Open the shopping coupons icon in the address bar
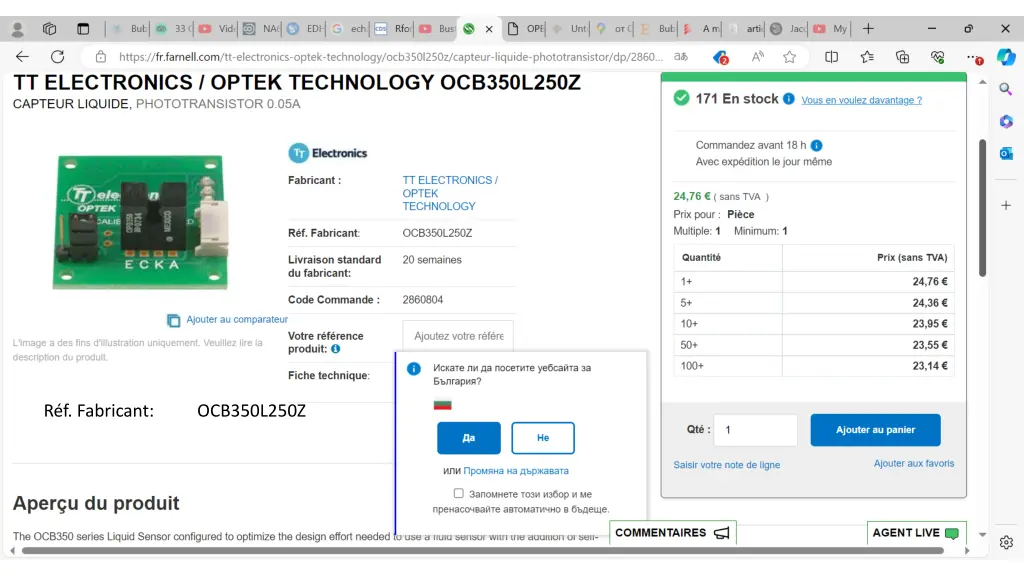 [x=720, y=57]
